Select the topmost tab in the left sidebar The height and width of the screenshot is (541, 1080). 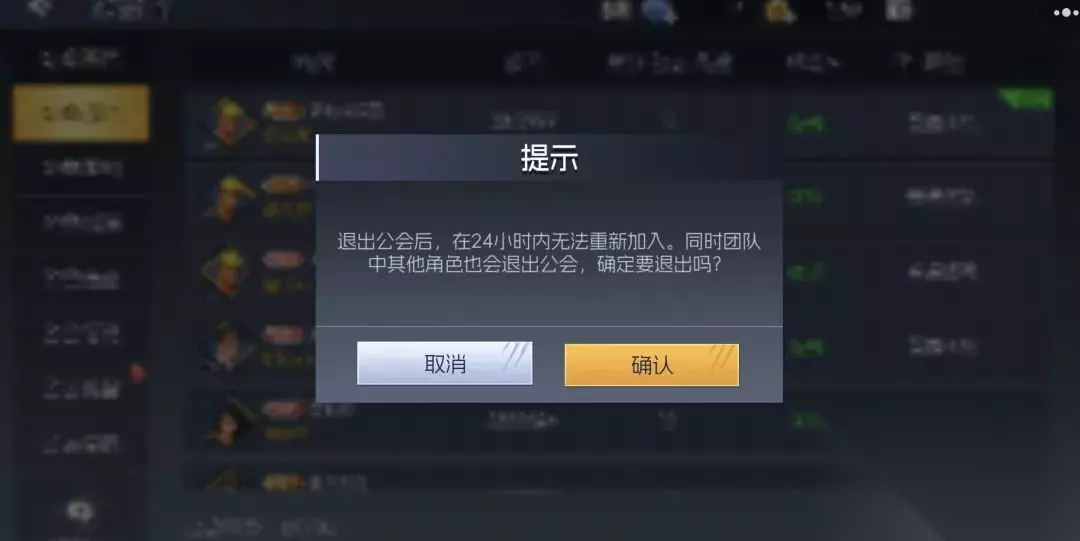click(x=81, y=59)
